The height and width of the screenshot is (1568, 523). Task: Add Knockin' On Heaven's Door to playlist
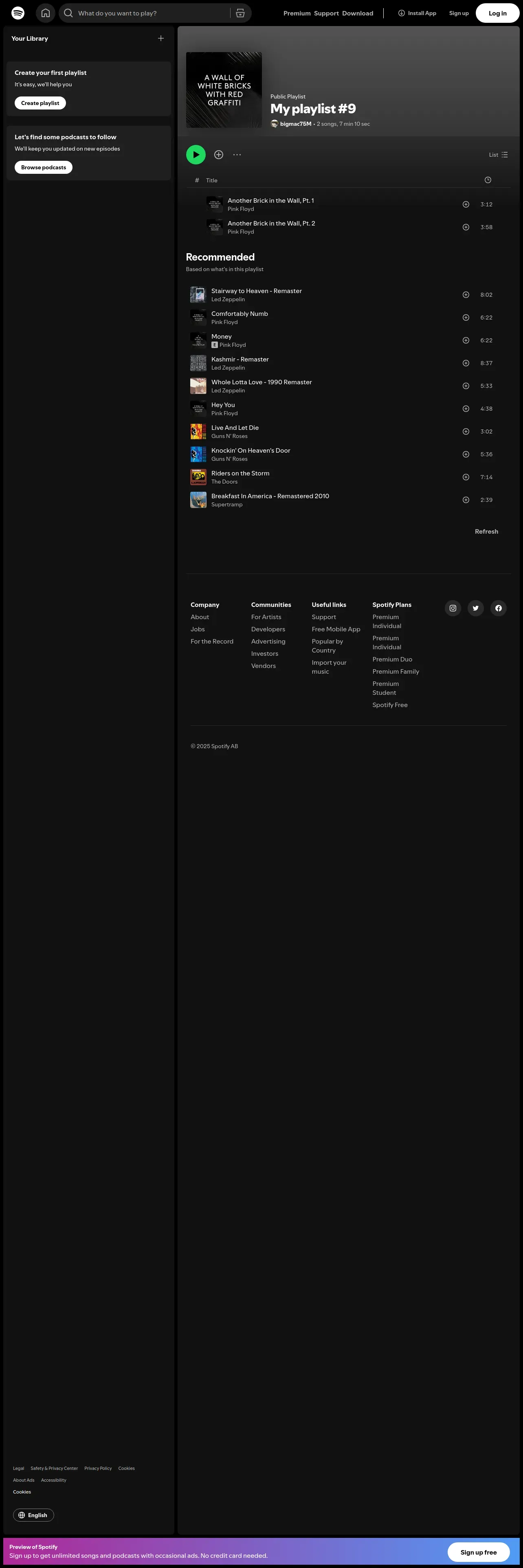pos(466,455)
